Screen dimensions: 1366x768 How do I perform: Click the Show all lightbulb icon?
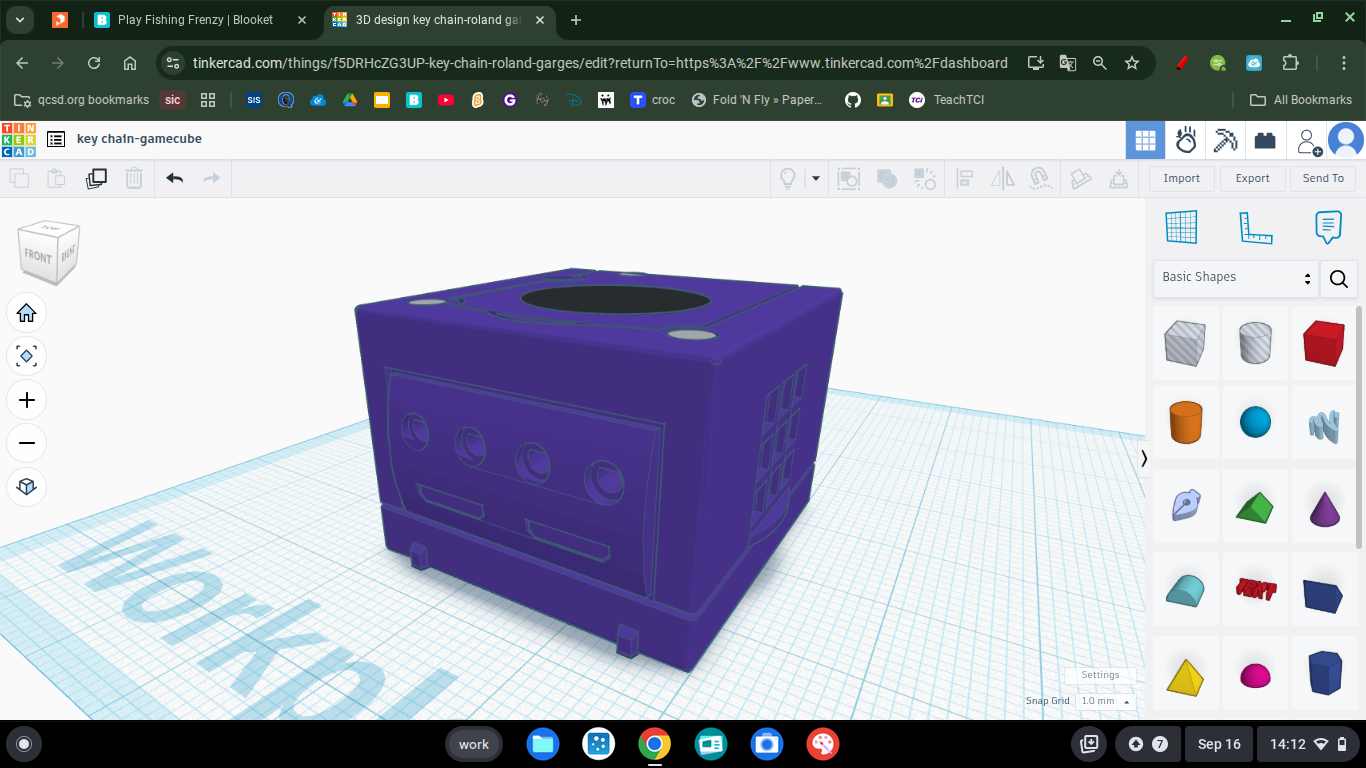tap(788, 178)
